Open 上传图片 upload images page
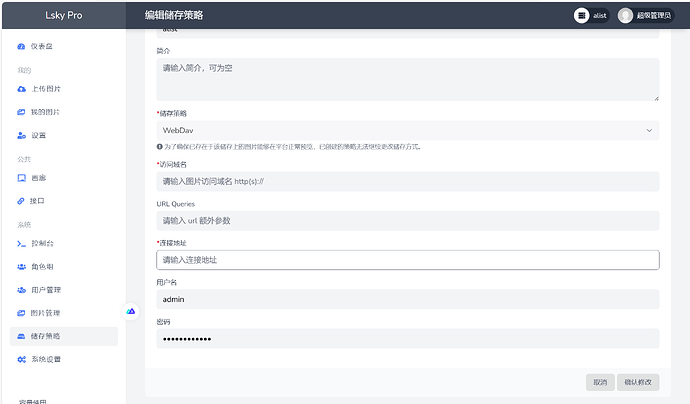690x404 pixels. pos(64,89)
